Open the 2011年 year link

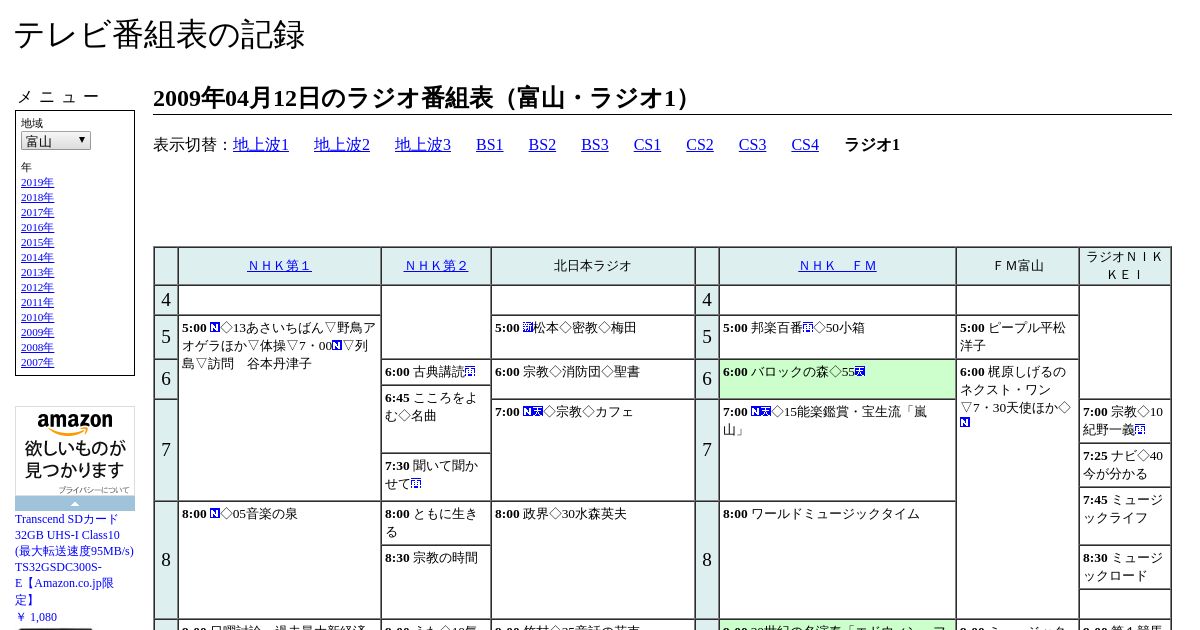(x=37, y=302)
